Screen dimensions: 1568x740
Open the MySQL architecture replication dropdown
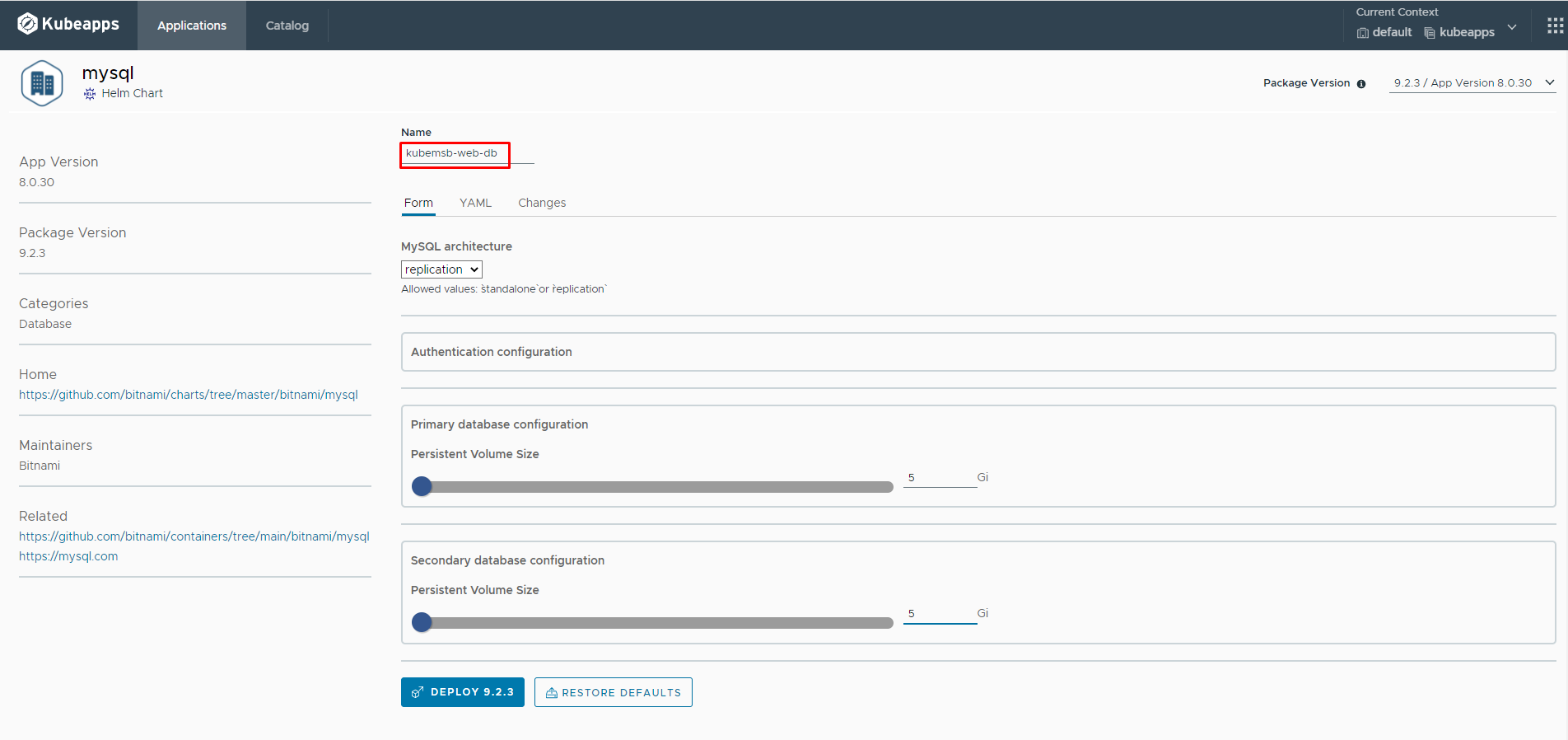441,269
